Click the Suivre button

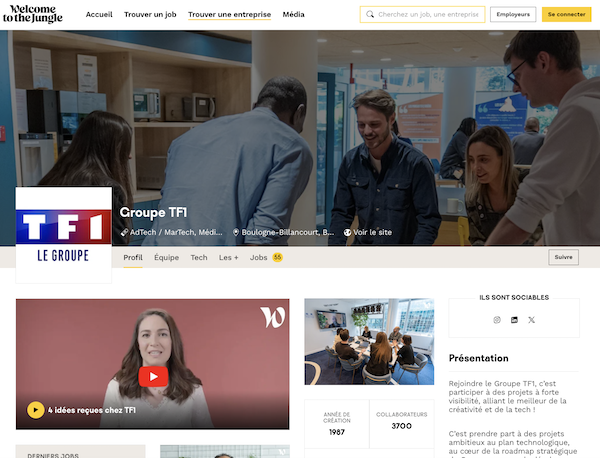pyautogui.click(x=563, y=257)
